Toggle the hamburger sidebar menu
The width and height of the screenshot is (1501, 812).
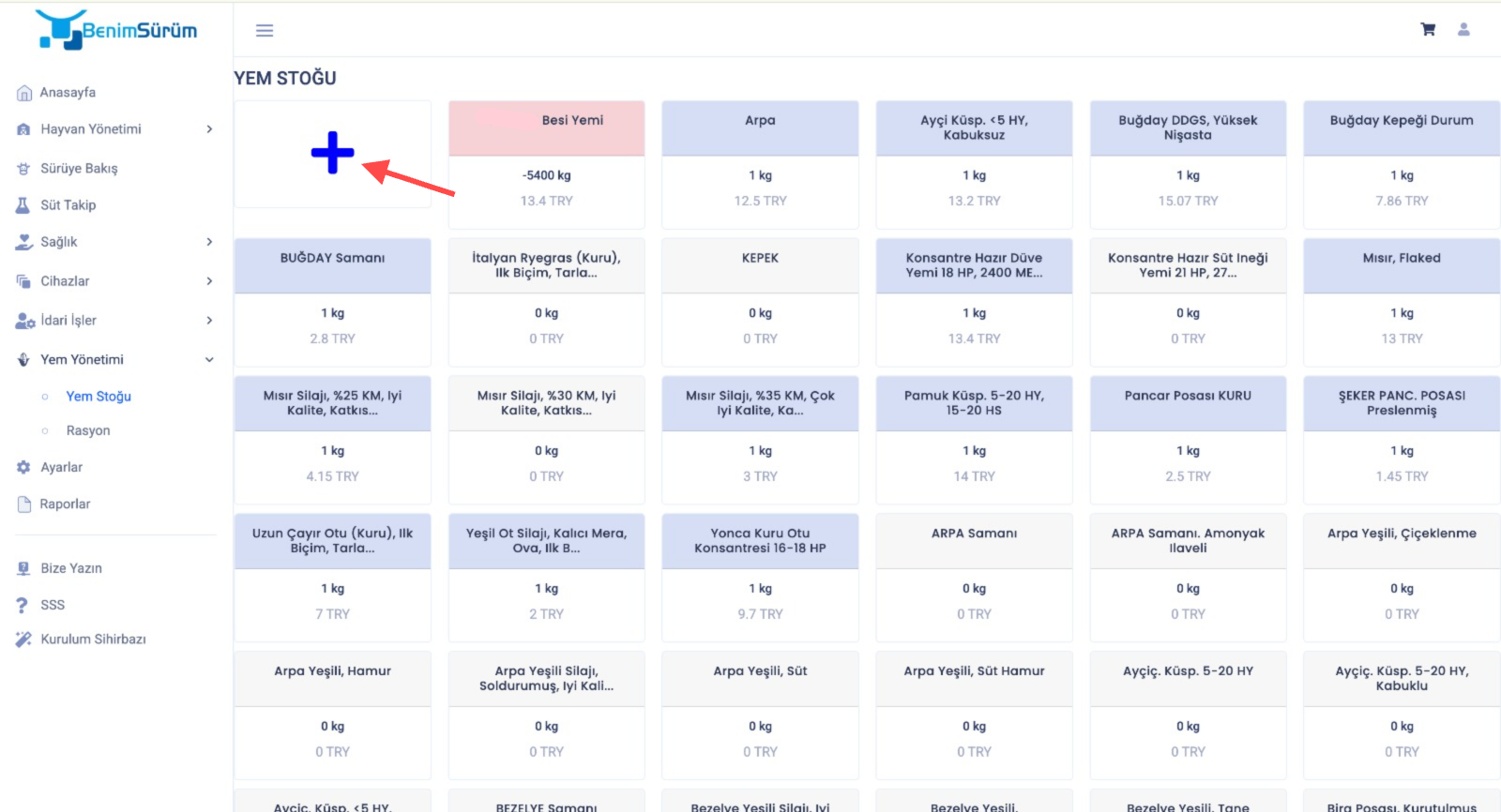point(265,31)
